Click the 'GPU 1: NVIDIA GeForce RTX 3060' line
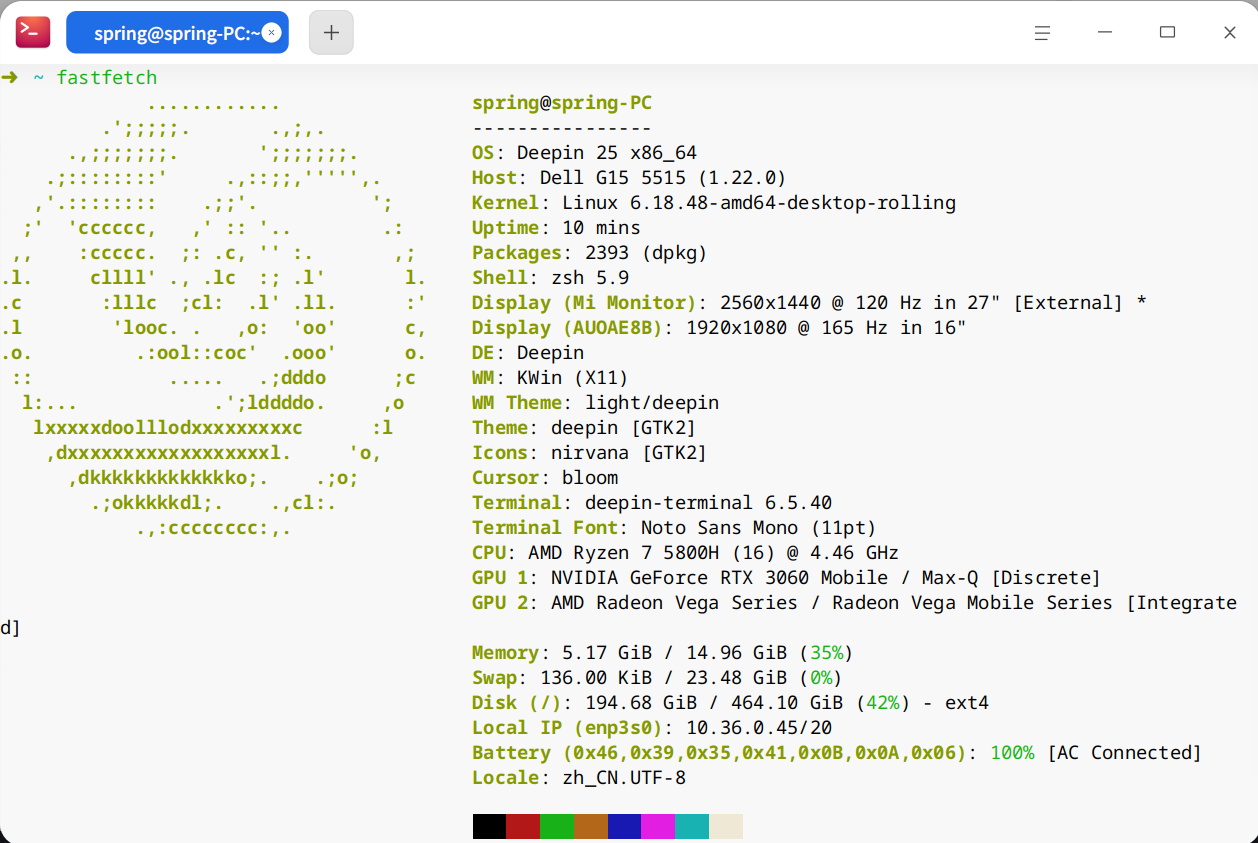Image resolution: width=1258 pixels, height=843 pixels. (x=787, y=578)
